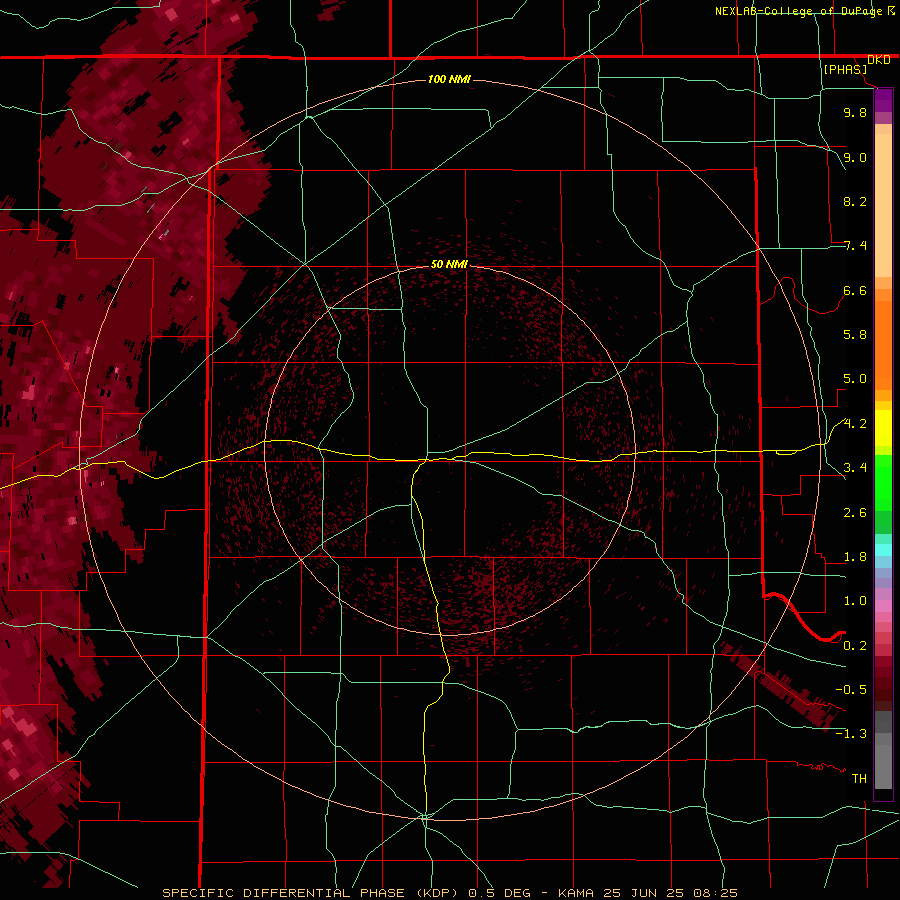Viewport: 900px width, 900px height.
Task: Pick the bright green segment of color bar
Action: click(x=883, y=482)
